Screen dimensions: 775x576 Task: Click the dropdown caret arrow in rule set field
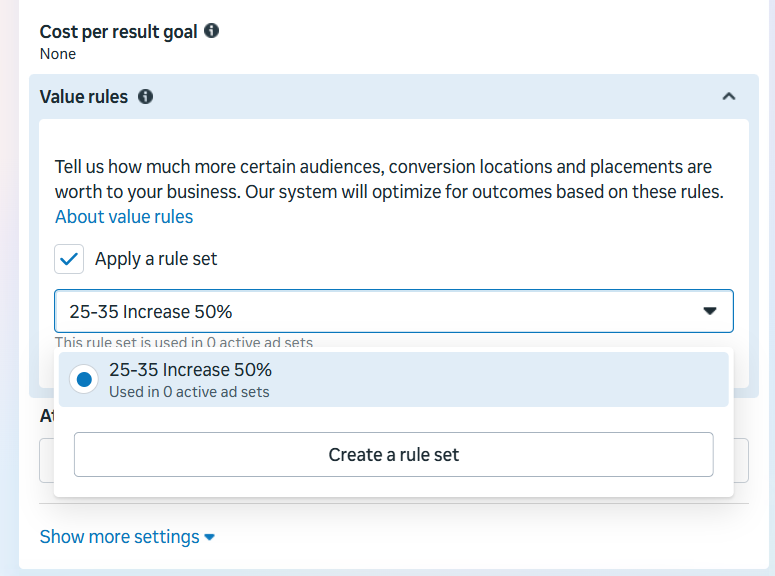point(710,311)
